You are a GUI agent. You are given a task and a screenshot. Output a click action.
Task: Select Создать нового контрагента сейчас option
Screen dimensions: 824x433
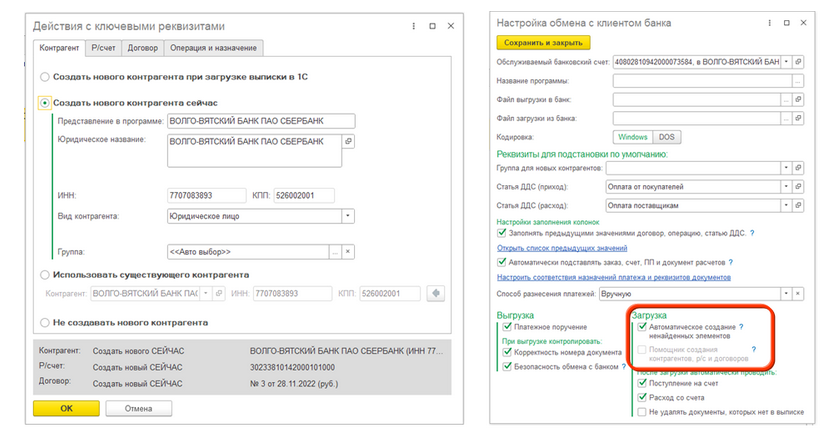45,103
